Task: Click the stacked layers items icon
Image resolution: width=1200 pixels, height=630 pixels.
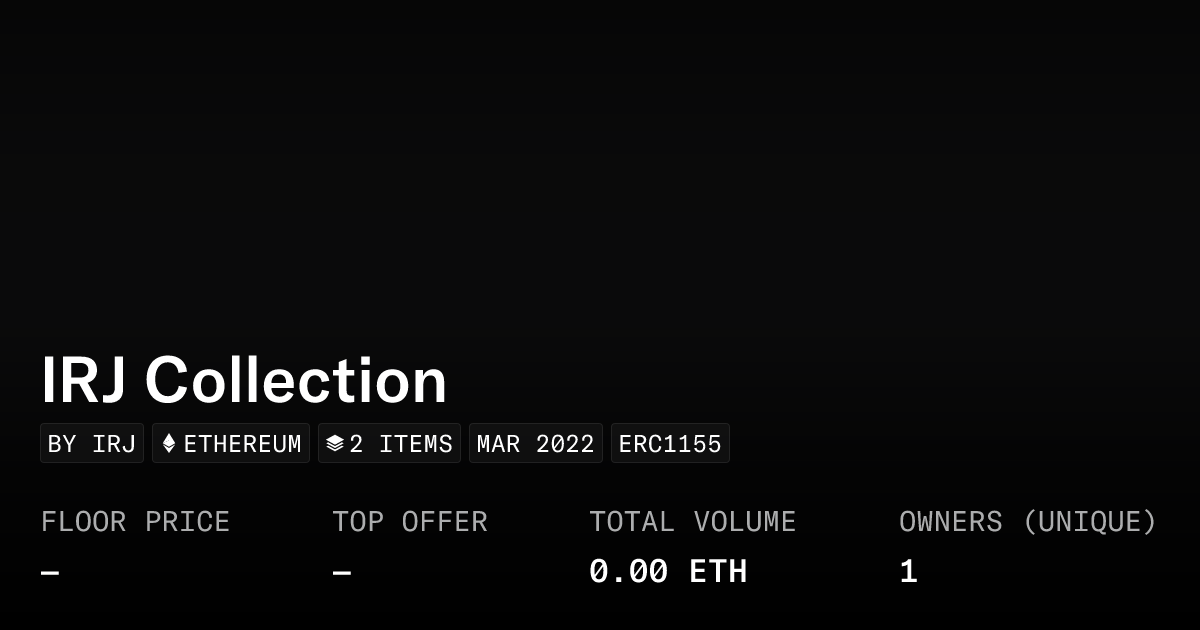Action: [335, 443]
